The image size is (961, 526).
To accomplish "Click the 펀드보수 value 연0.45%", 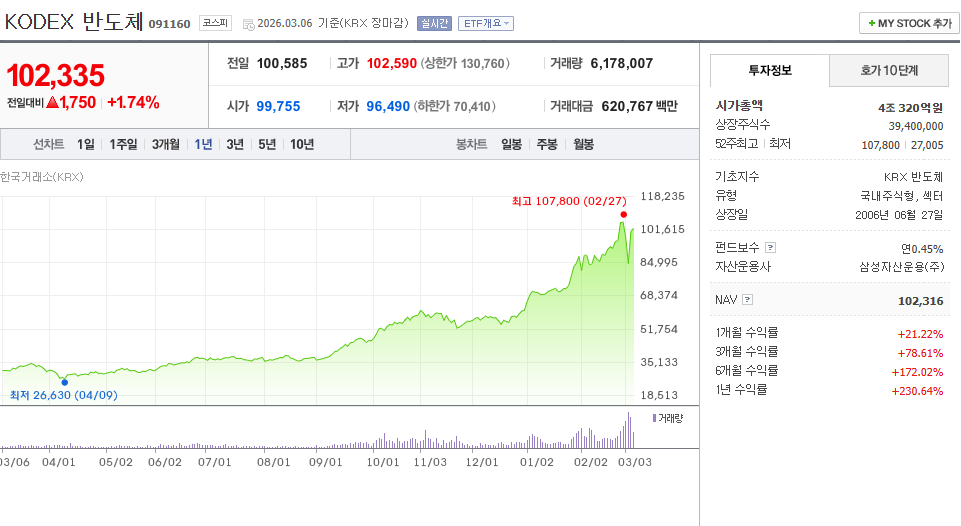I will (x=922, y=249).
